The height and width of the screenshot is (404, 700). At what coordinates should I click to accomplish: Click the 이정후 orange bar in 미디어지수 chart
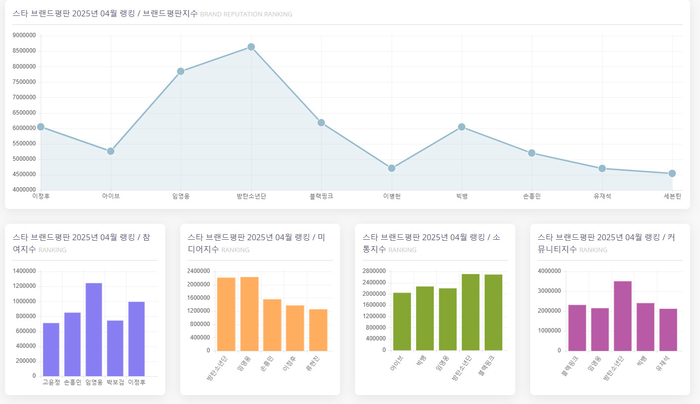click(295, 328)
